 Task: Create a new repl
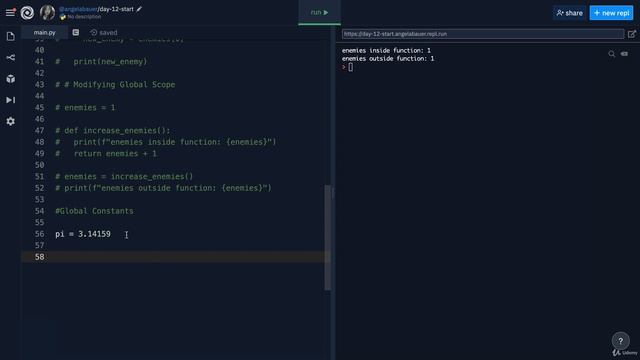pos(611,13)
